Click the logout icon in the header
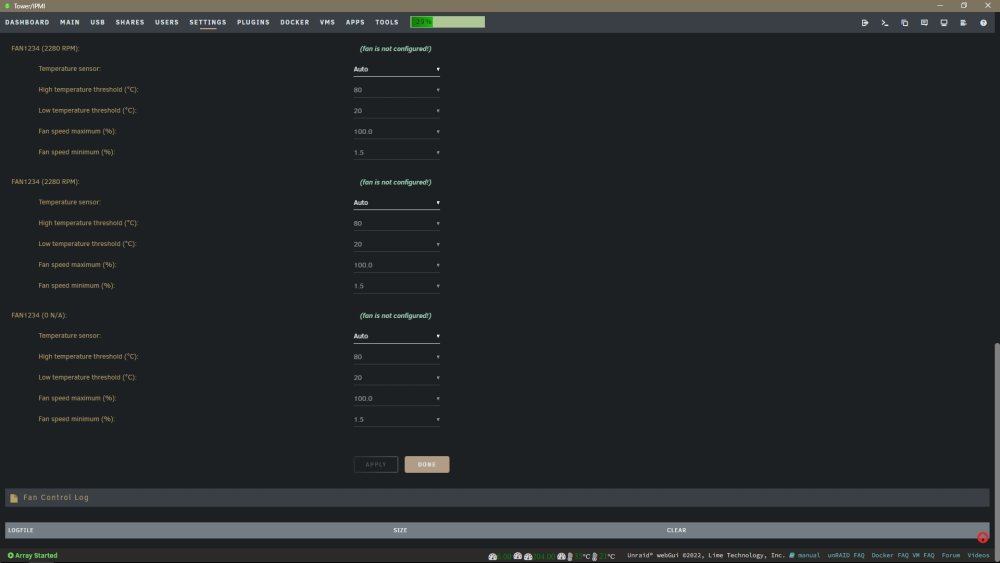 [865, 22]
